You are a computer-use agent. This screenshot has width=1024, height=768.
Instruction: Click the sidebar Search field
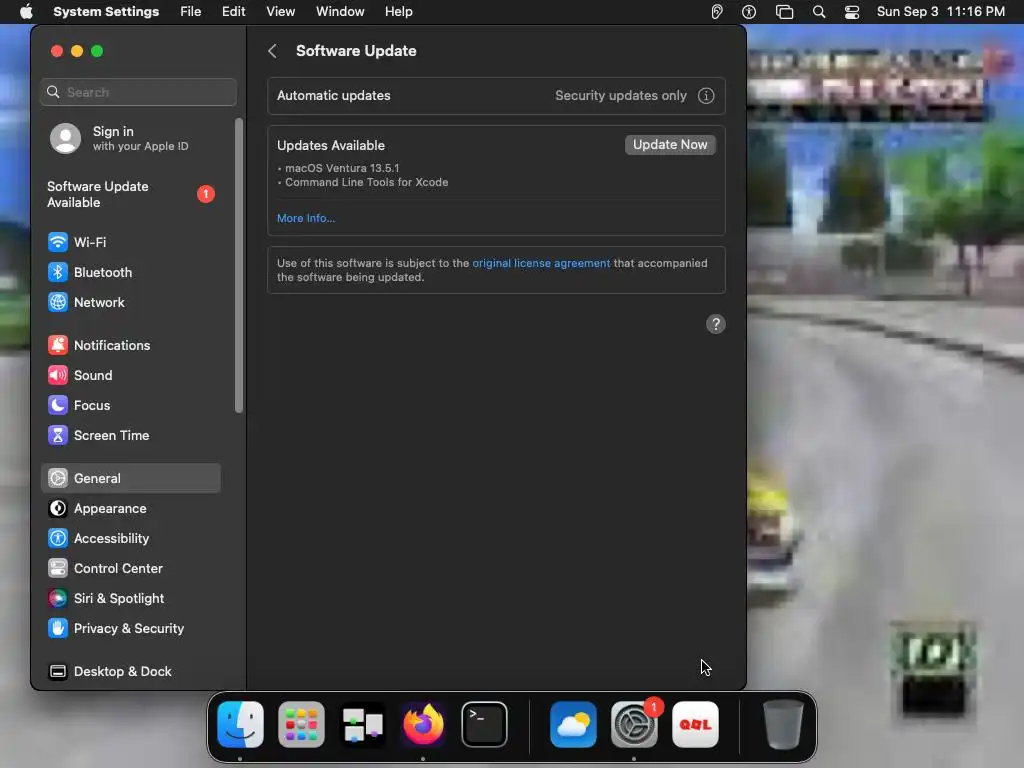pos(138,92)
